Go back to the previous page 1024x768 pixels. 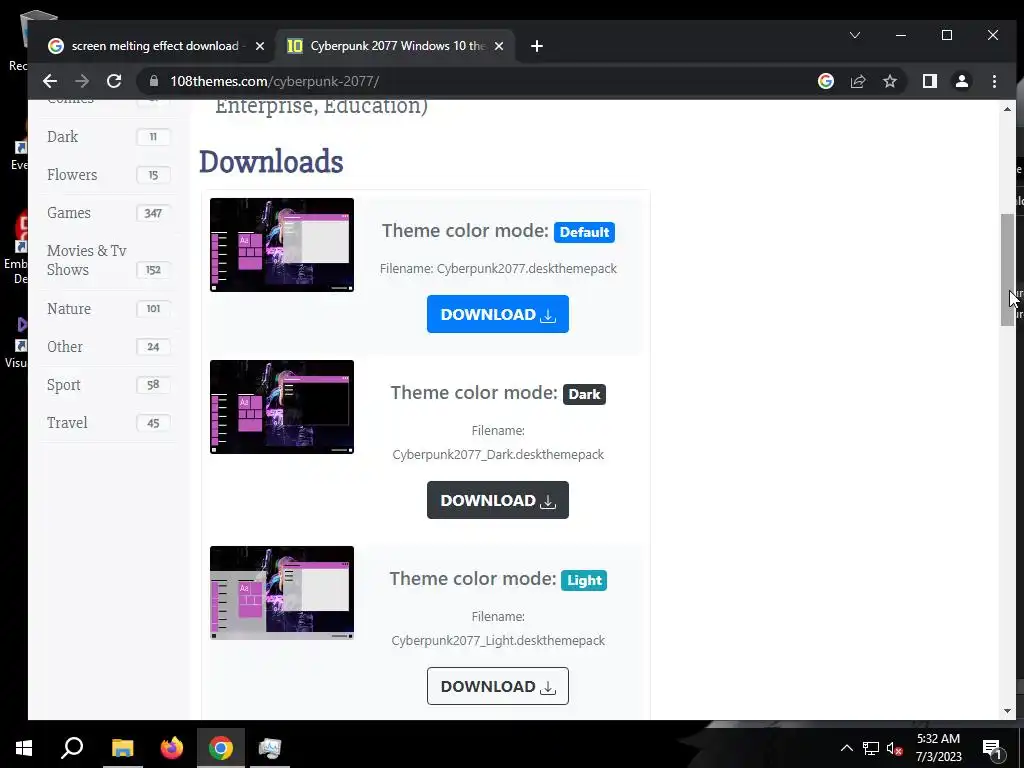coord(50,81)
